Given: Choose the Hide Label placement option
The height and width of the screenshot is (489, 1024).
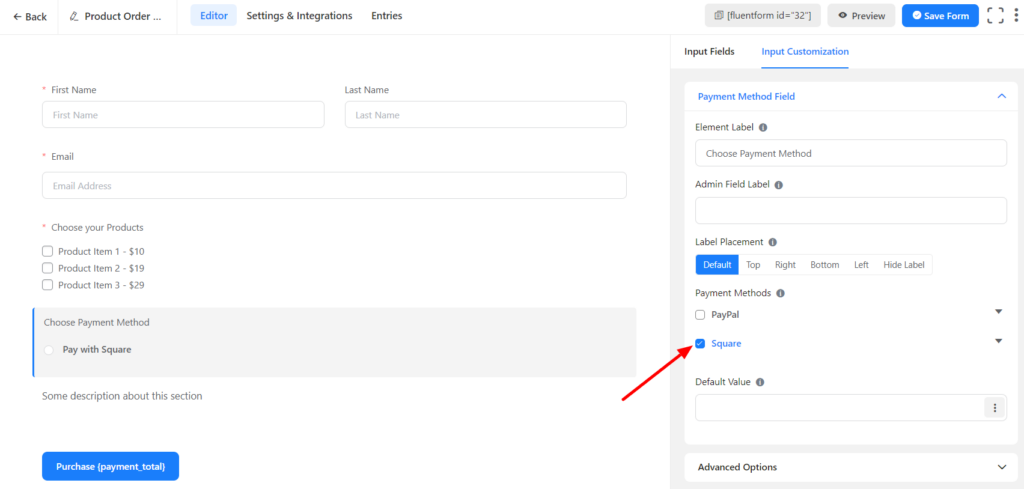Looking at the screenshot, I should coord(904,264).
